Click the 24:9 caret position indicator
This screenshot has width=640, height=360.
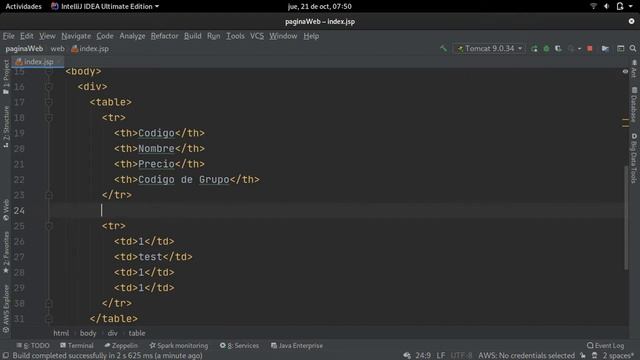tap(423, 356)
